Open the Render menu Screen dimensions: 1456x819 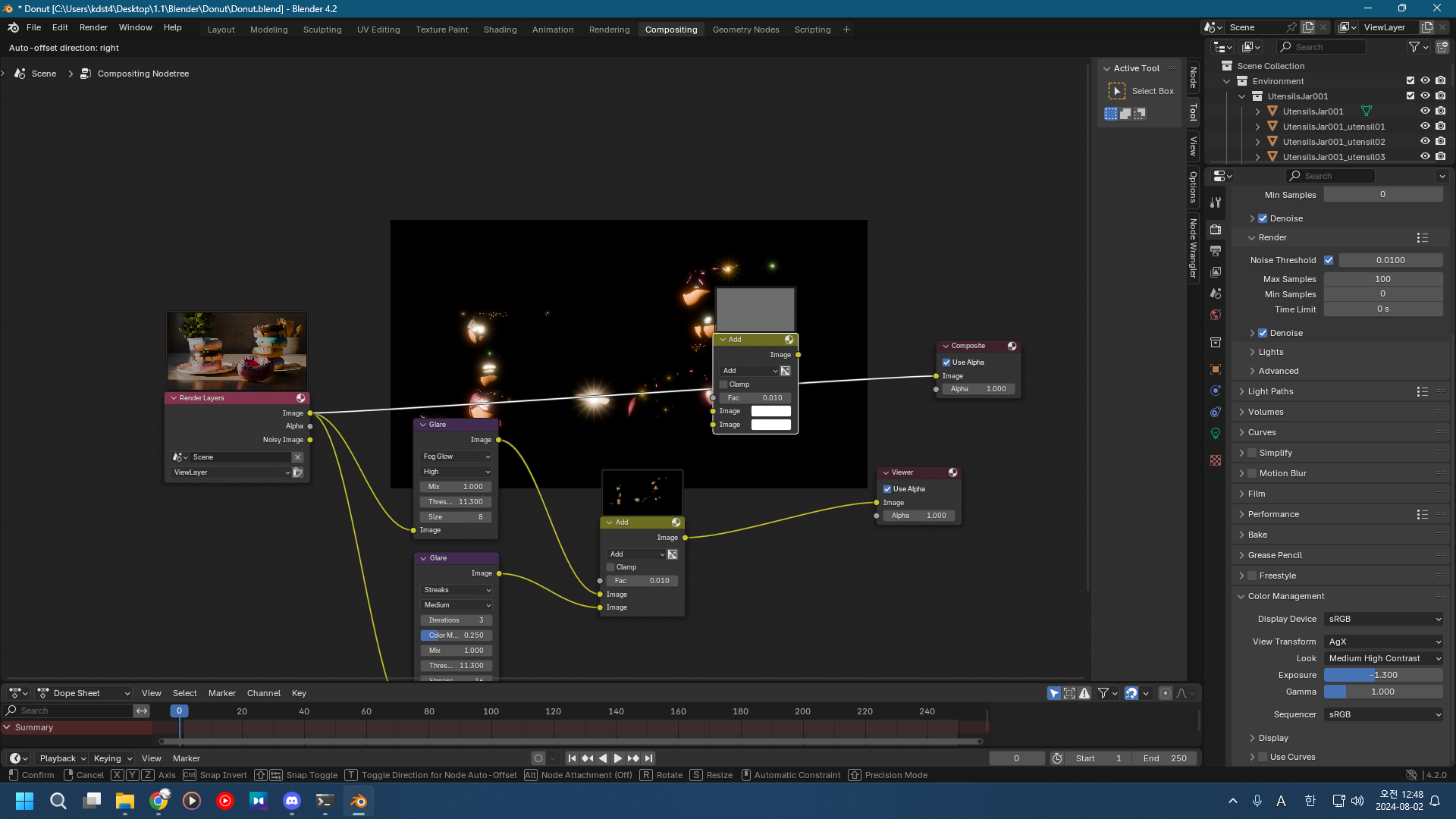[93, 27]
